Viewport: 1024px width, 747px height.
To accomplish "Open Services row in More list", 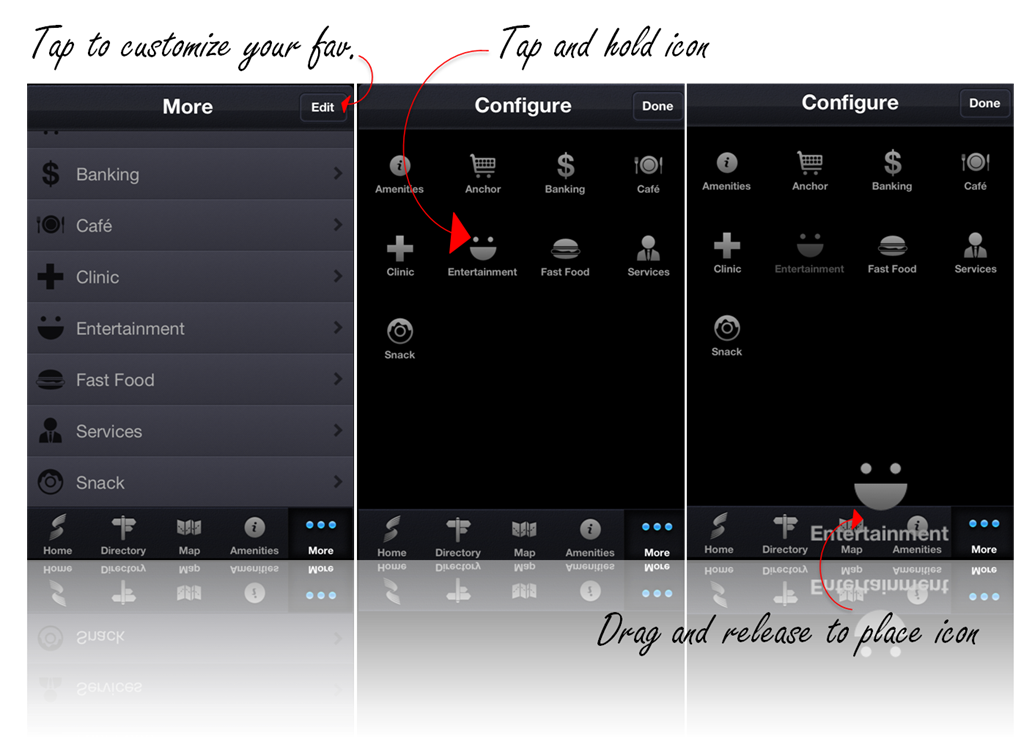I will [191, 431].
